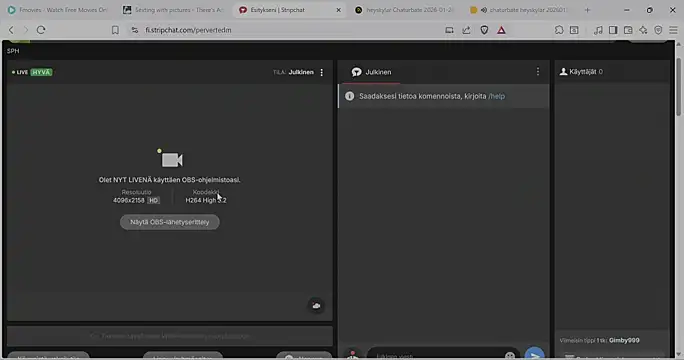Open the chat panel three-dot menu
684x360 pixels.
[x=538, y=72]
